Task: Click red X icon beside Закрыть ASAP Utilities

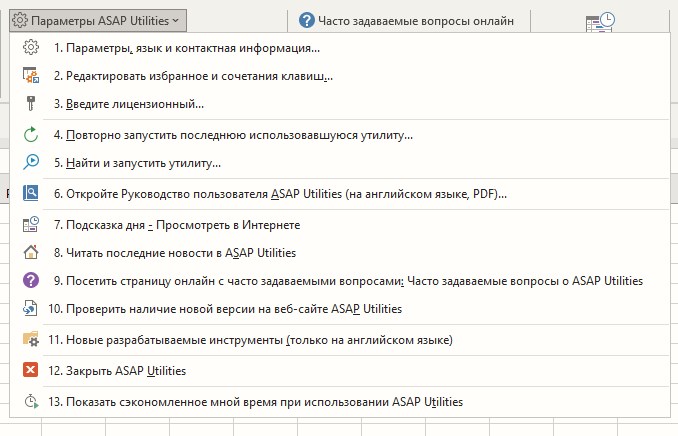Action: pos(31,370)
